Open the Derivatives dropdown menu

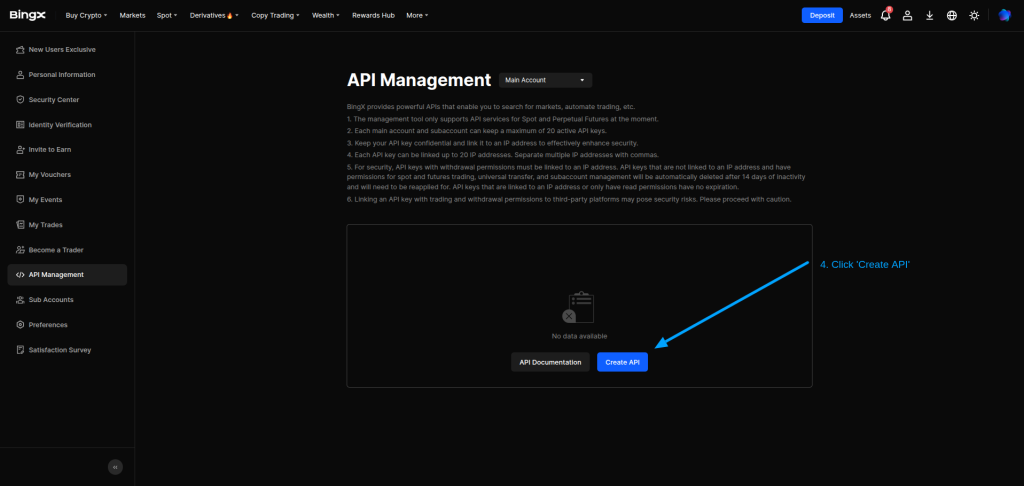(x=214, y=16)
